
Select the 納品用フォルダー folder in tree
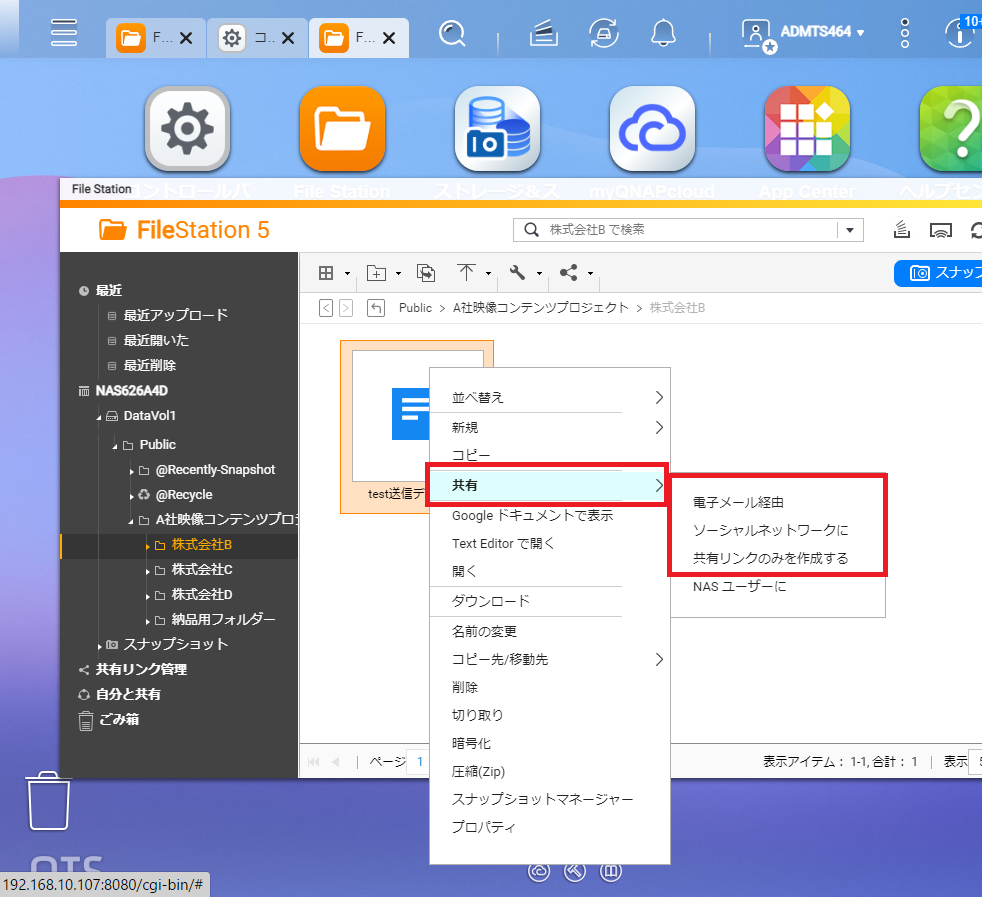pos(223,620)
